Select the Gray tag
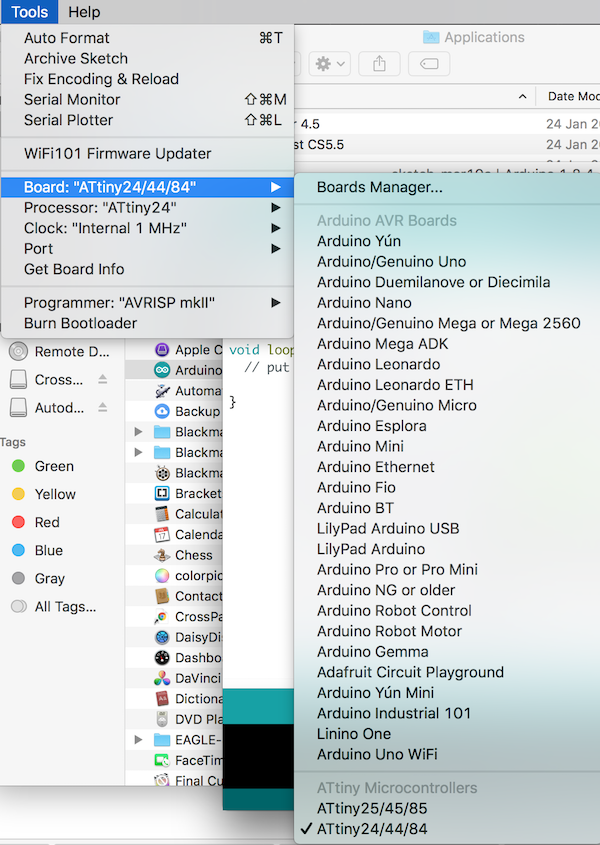 [39, 578]
